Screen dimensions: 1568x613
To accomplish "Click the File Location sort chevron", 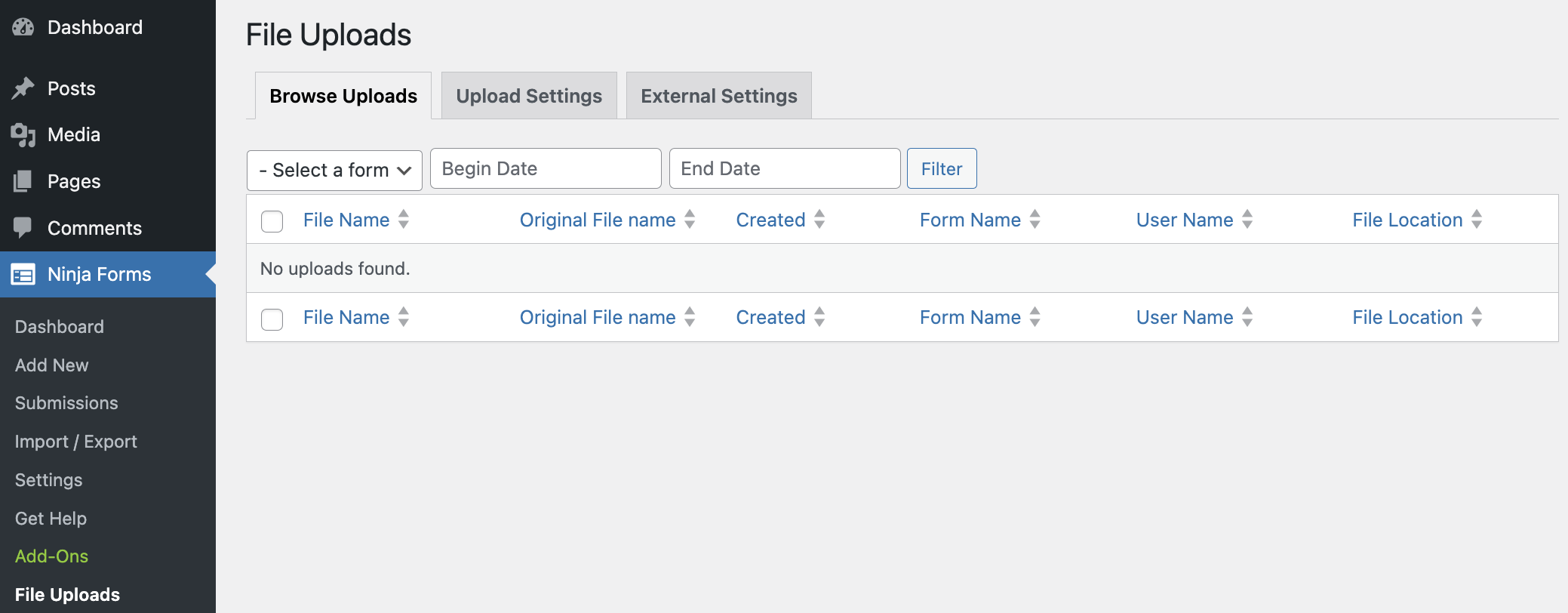I will [1477, 220].
